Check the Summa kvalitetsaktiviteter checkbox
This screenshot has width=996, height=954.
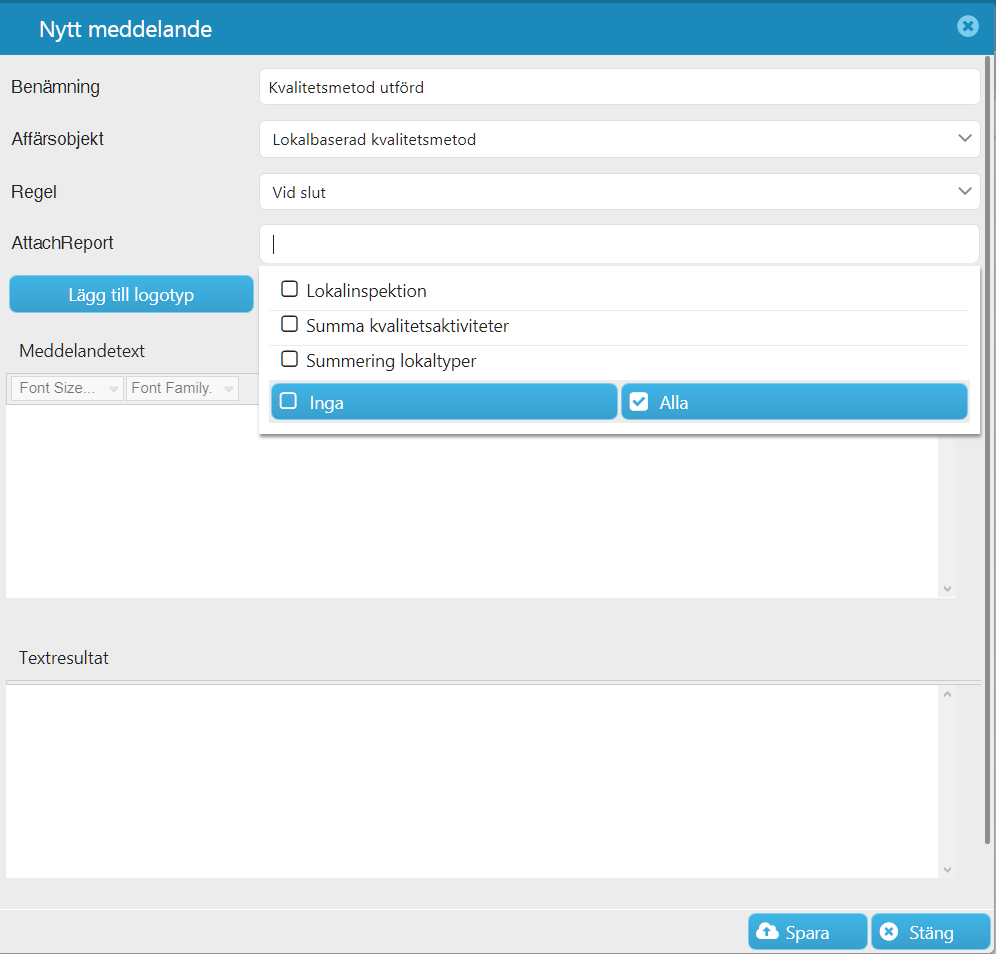[x=290, y=324]
